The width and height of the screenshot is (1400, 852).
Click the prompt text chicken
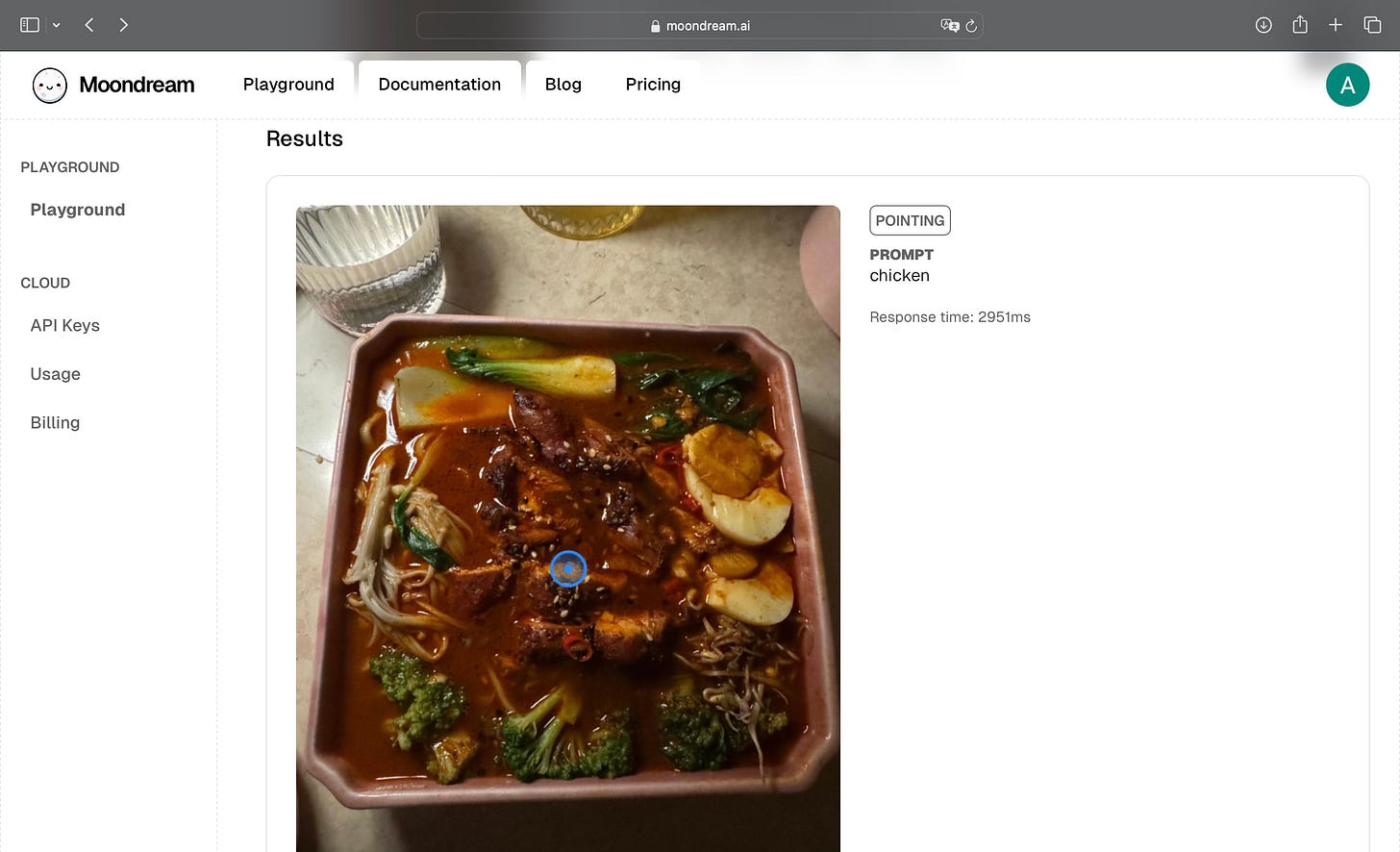pyautogui.click(x=899, y=275)
